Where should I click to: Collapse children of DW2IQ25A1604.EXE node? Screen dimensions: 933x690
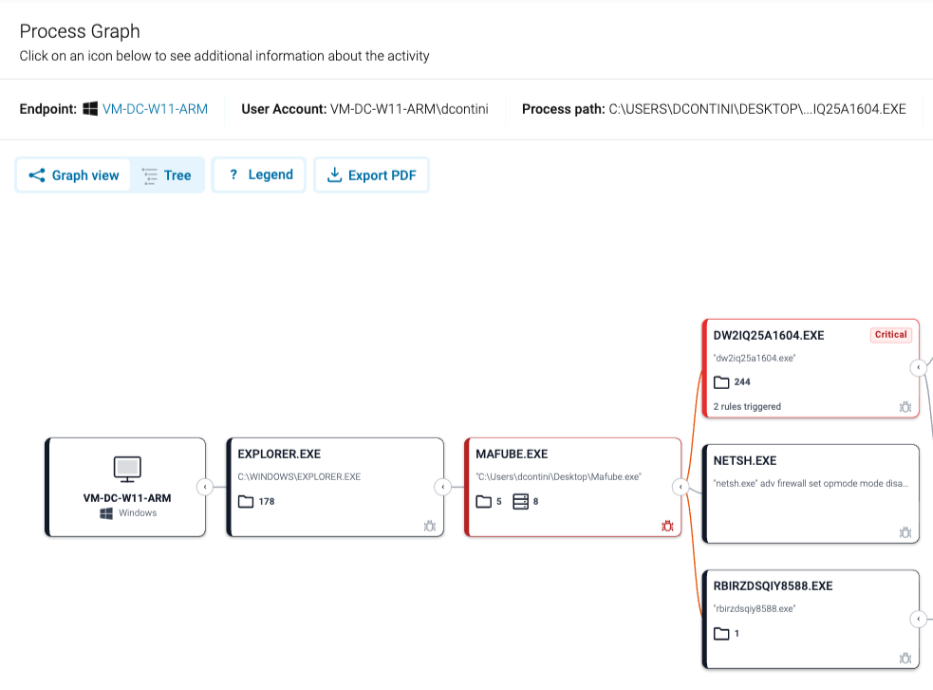[x=918, y=368]
